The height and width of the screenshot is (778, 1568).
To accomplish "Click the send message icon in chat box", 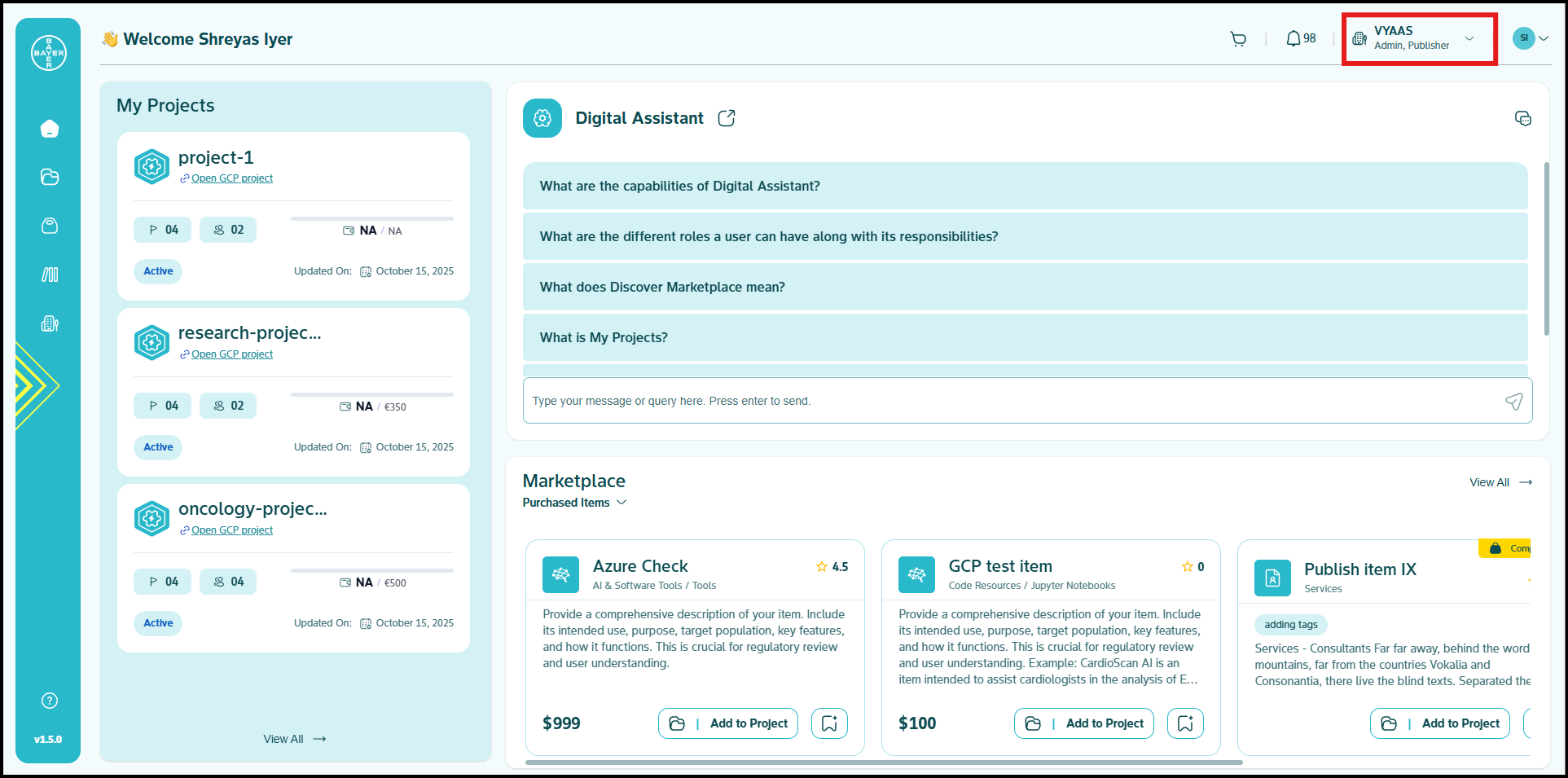I will pos(1513,401).
